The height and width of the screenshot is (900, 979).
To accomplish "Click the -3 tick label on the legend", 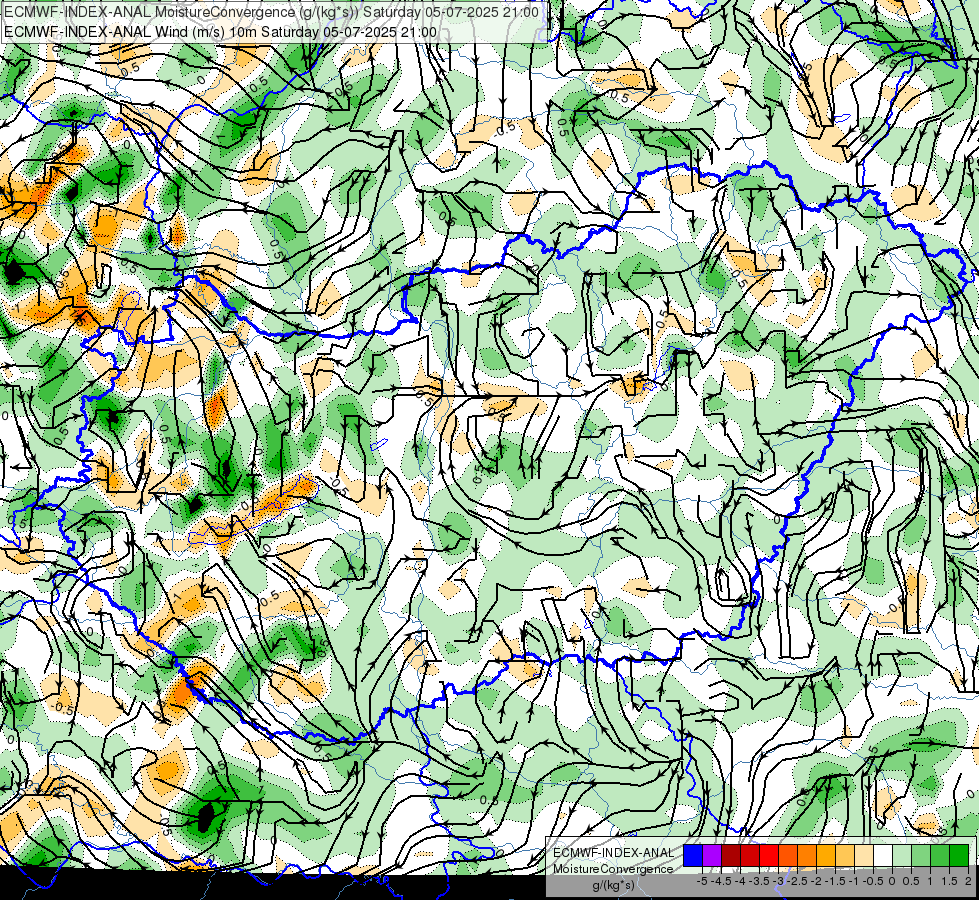I will coord(779,881).
